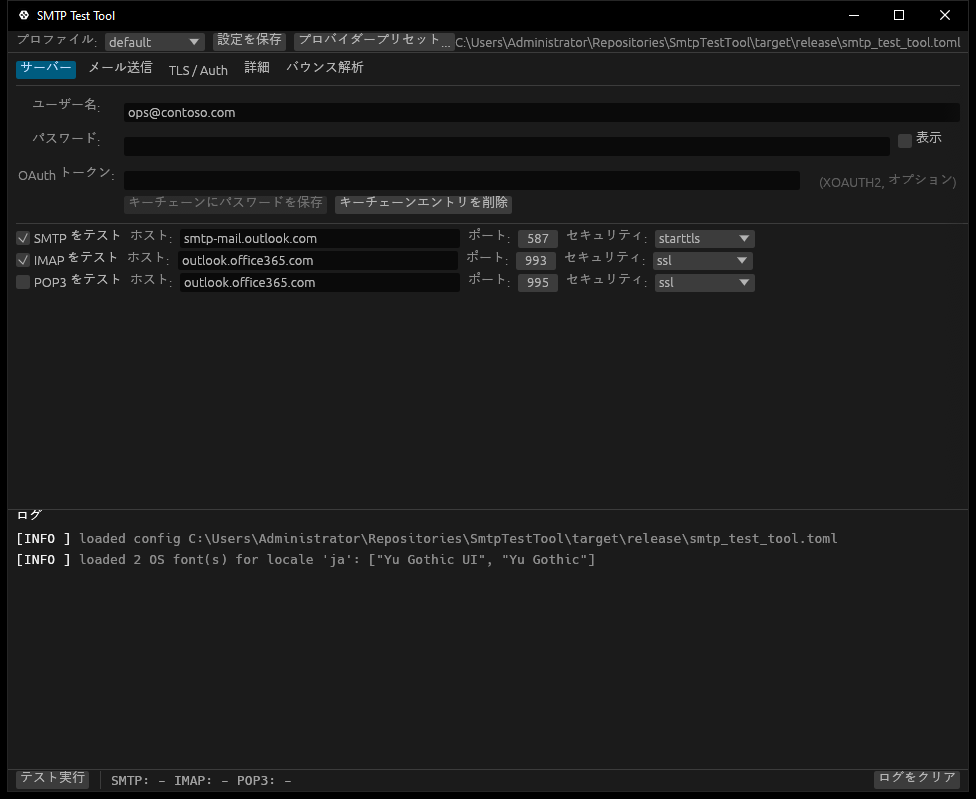Open the IMAP ssl security dropdown
The width and height of the screenshot is (976, 799).
click(x=703, y=260)
